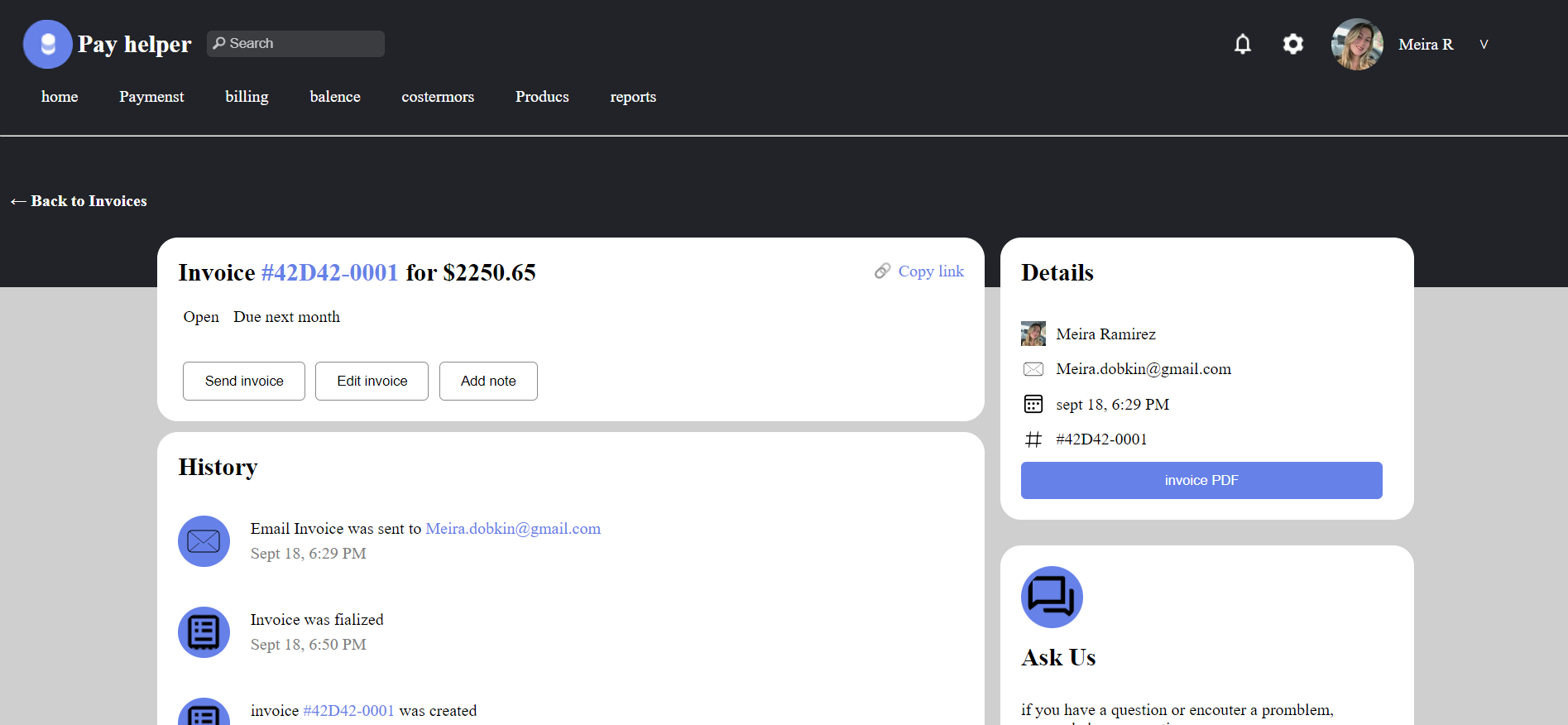Click the Copy link text
This screenshot has height=725, width=1568.
(931, 271)
